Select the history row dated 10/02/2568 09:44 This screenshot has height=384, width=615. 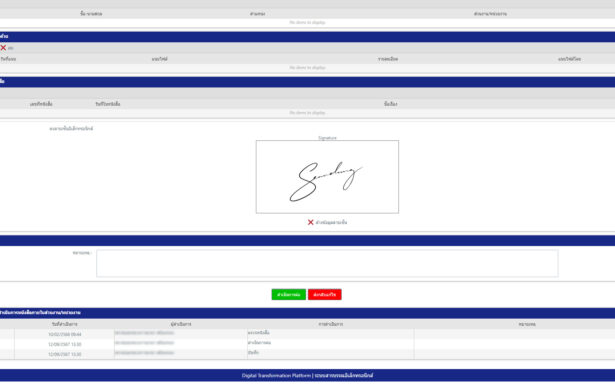coord(308,334)
